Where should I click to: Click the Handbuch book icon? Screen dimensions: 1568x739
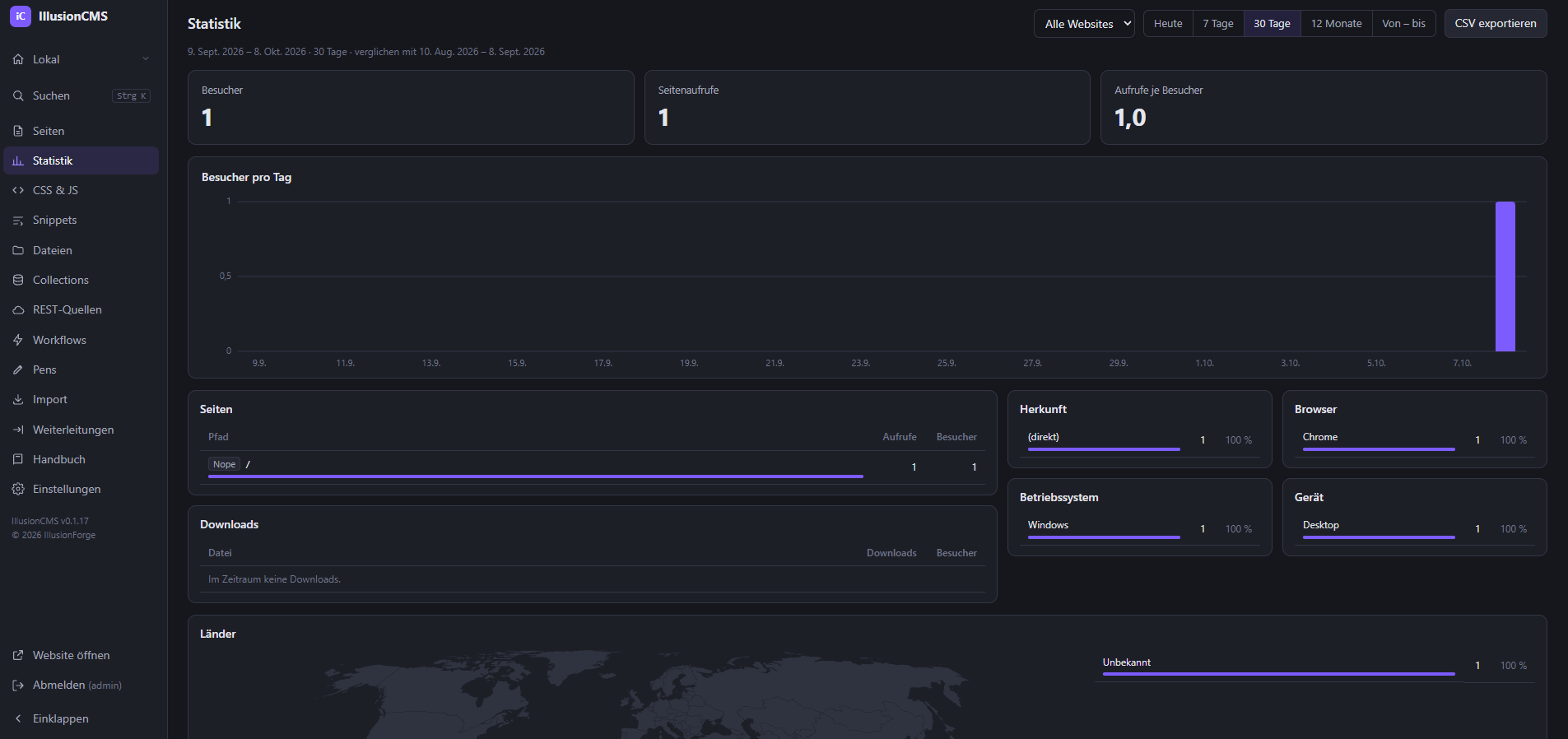[18, 459]
